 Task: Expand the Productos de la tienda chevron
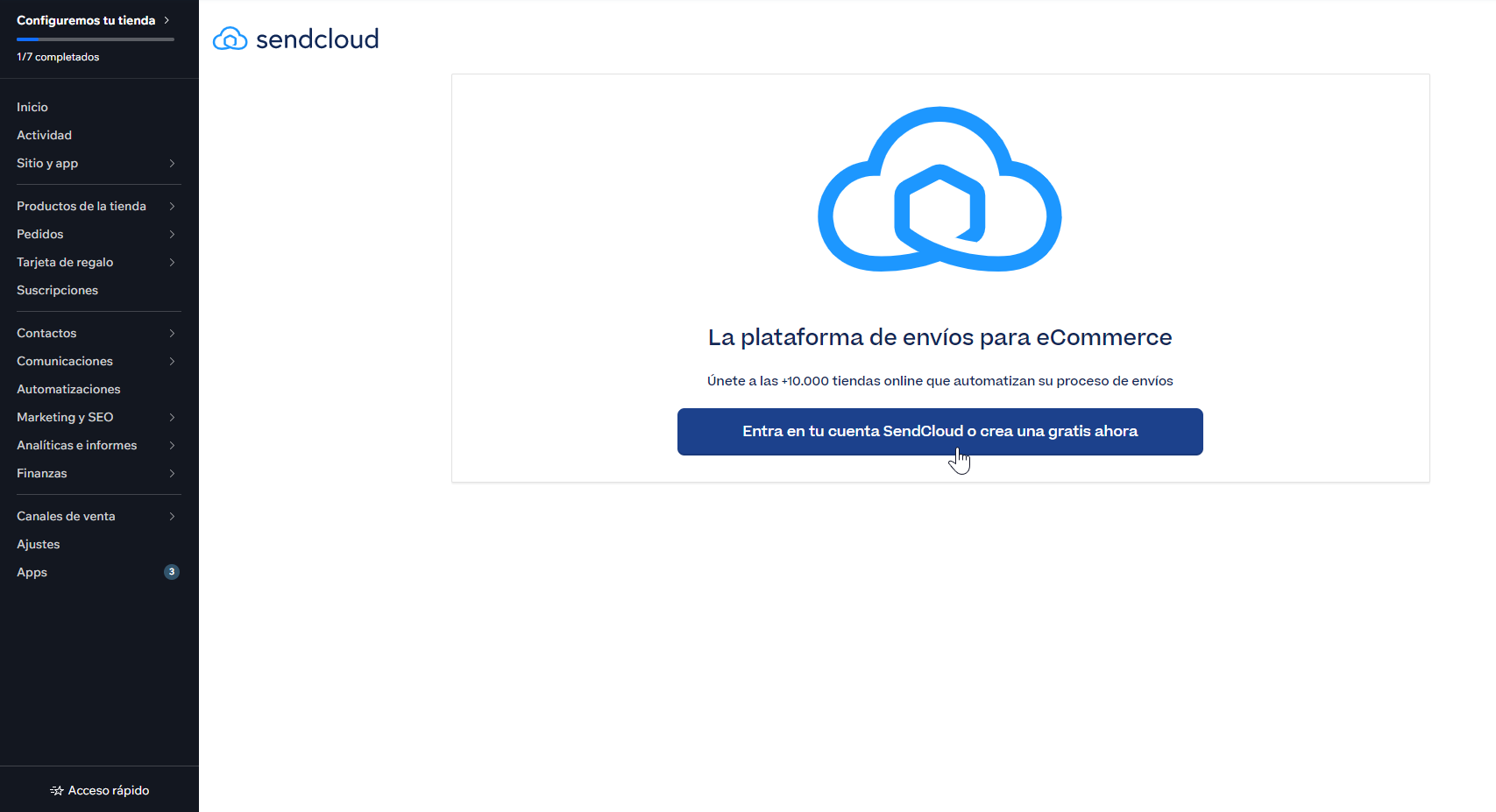[x=172, y=207]
